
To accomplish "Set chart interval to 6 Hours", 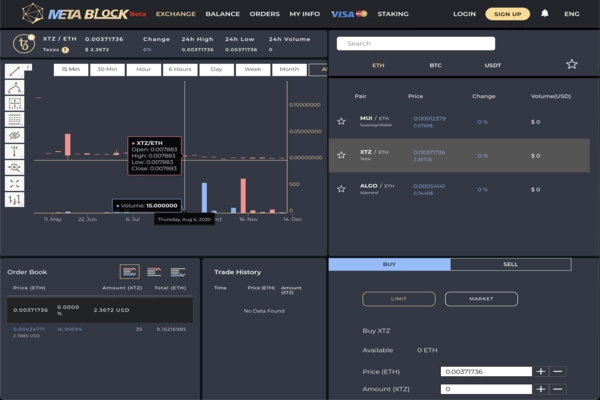I will coord(180,70).
